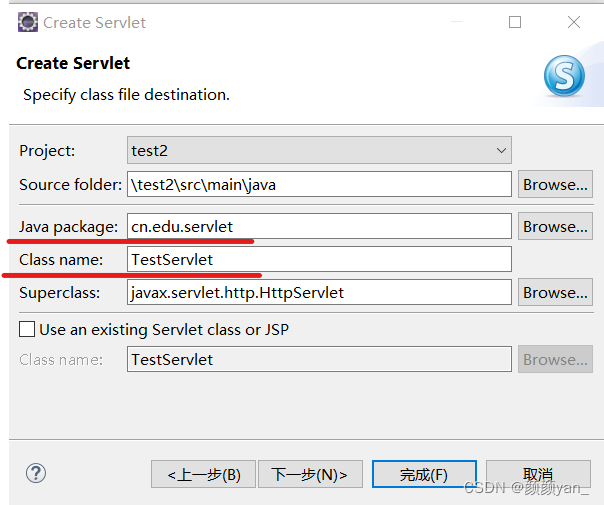The height and width of the screenshot is (505, 604).
Task: Maximize the Create Servlet dialog
Action: point(515,22)
